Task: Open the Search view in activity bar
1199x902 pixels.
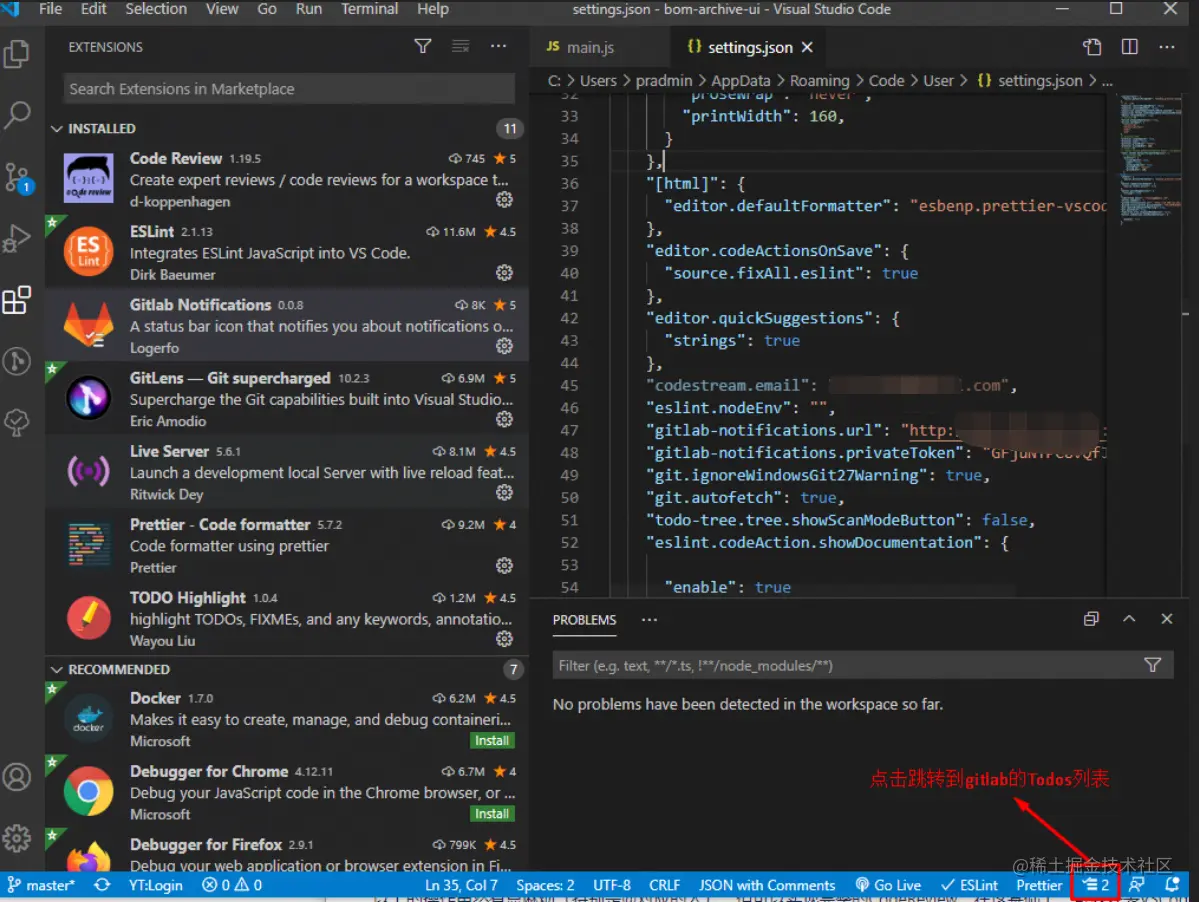Action: (x=17, y=115)
